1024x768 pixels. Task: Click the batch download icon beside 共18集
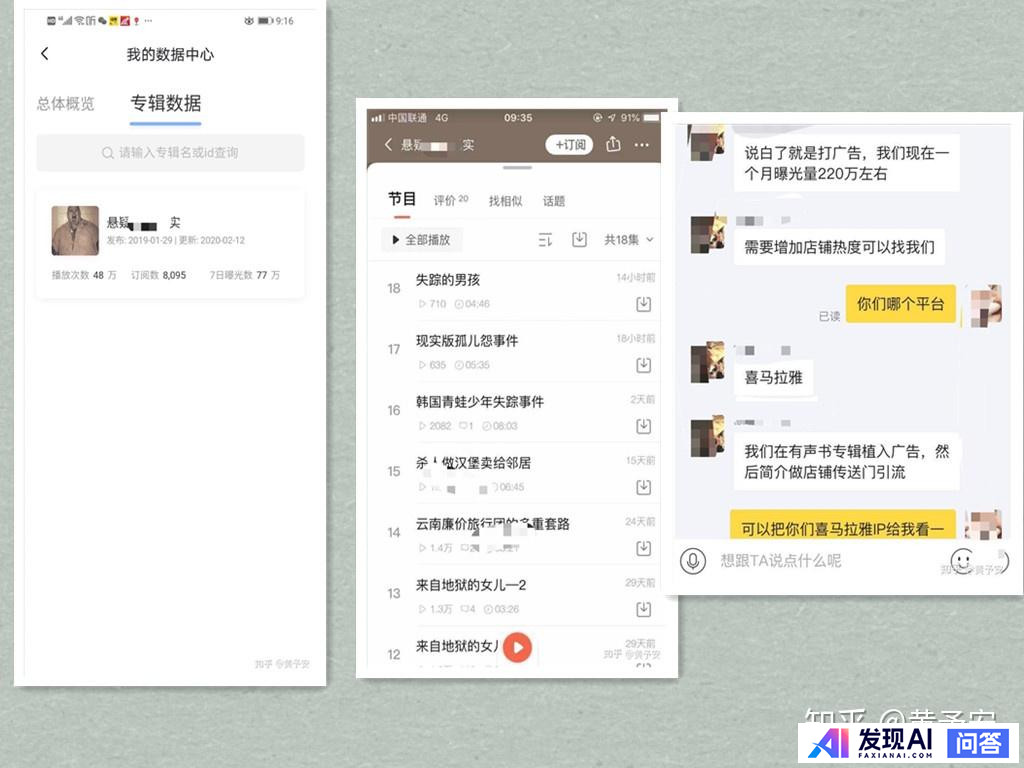pos(579,240)
